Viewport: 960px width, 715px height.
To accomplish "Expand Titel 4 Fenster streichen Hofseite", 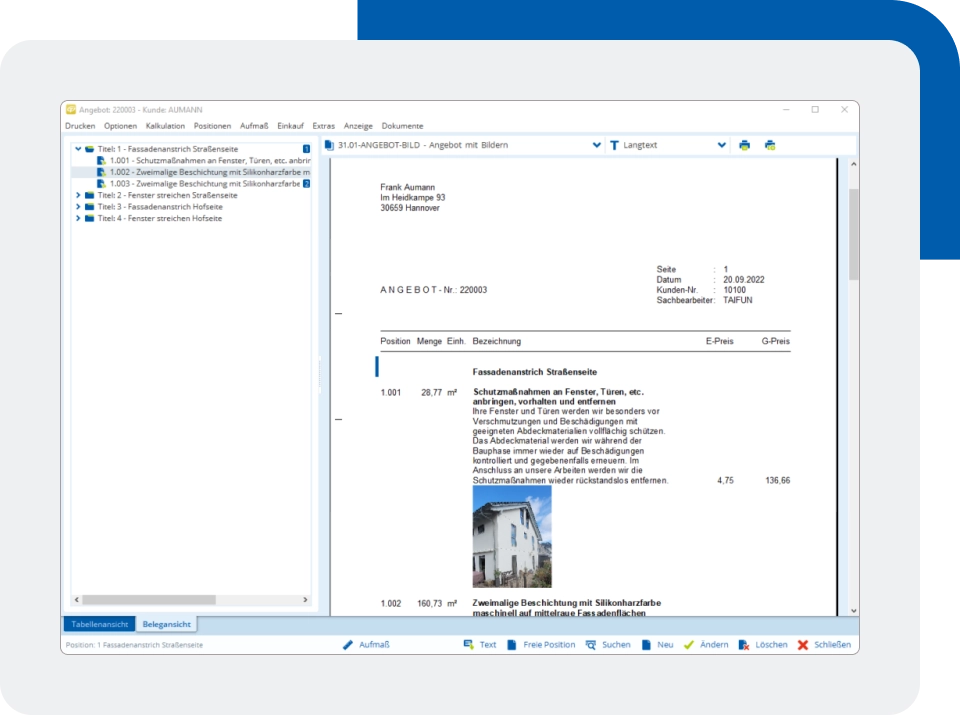I will click(x=78, y=218).
